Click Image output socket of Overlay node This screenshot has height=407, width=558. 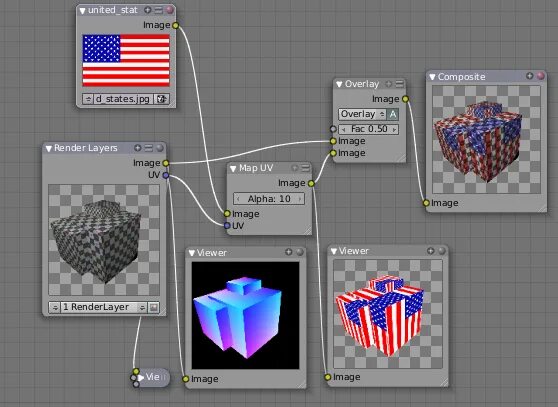405,99
